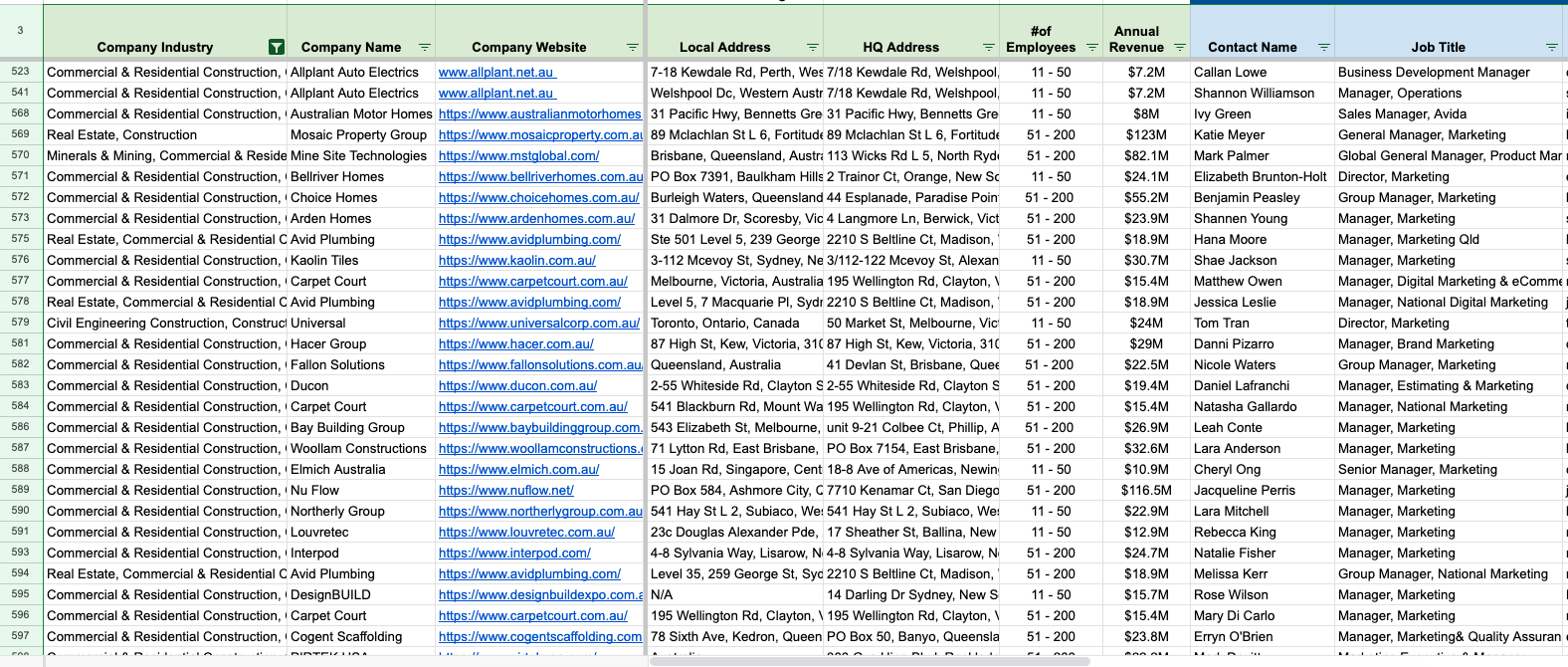Follow the mstglobal.com link
This screenshot has height=667, width=1568.
pyautogui.click(x=519, y=155)
